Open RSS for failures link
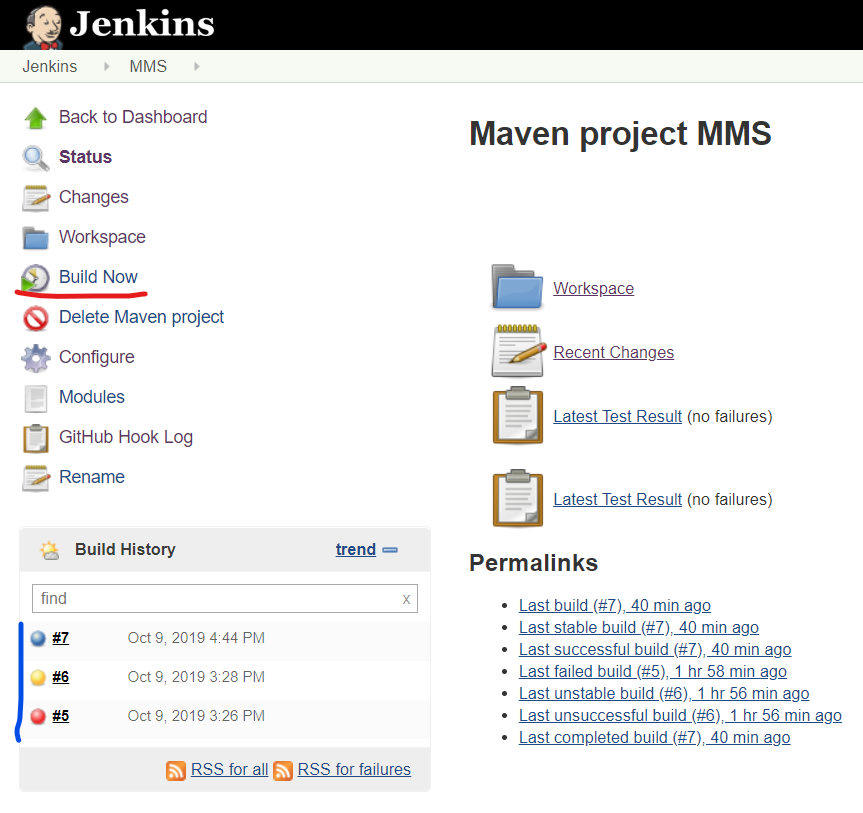Image resolution: width=863 pixels, height=813 pixels. (x=354, y=770)
